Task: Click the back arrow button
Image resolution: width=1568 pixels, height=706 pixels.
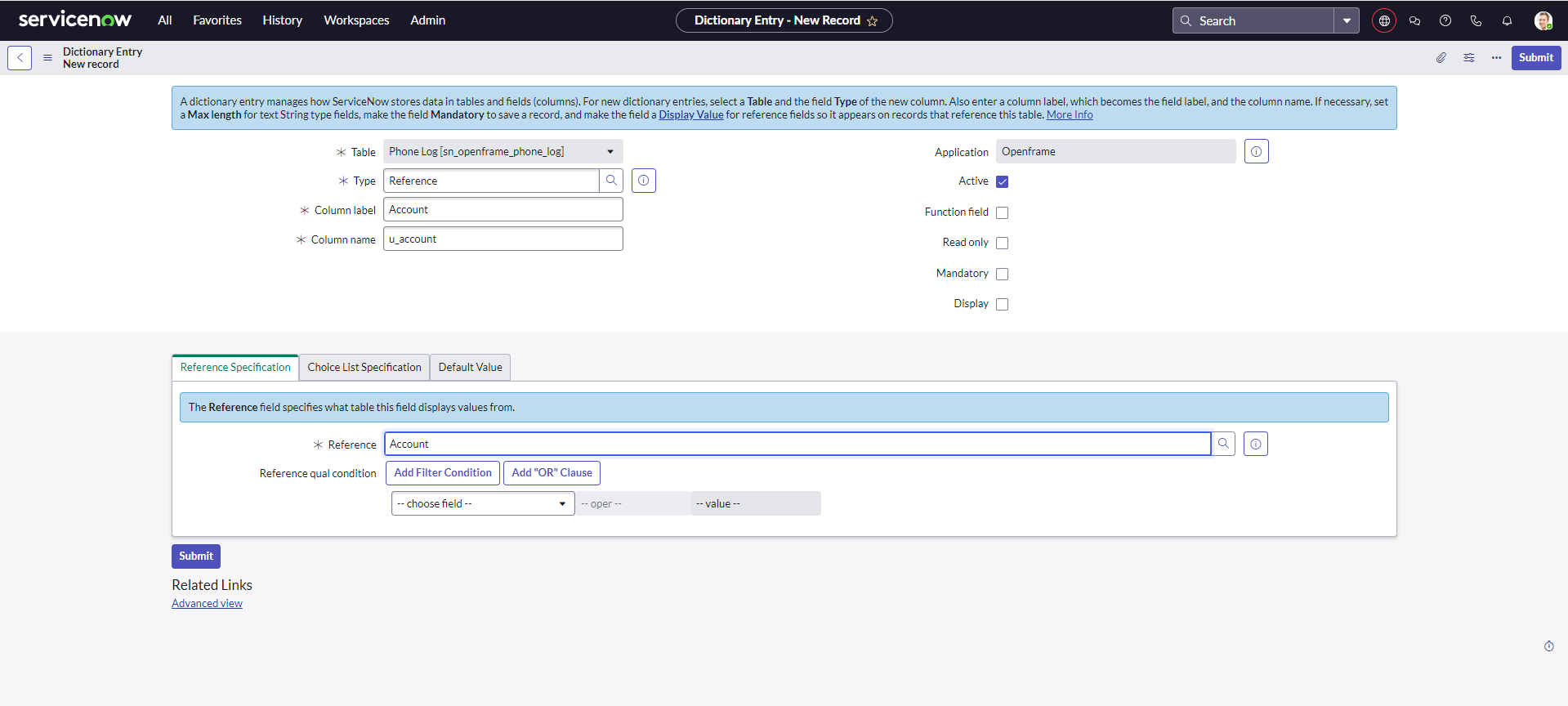Action: click(20, 58)
